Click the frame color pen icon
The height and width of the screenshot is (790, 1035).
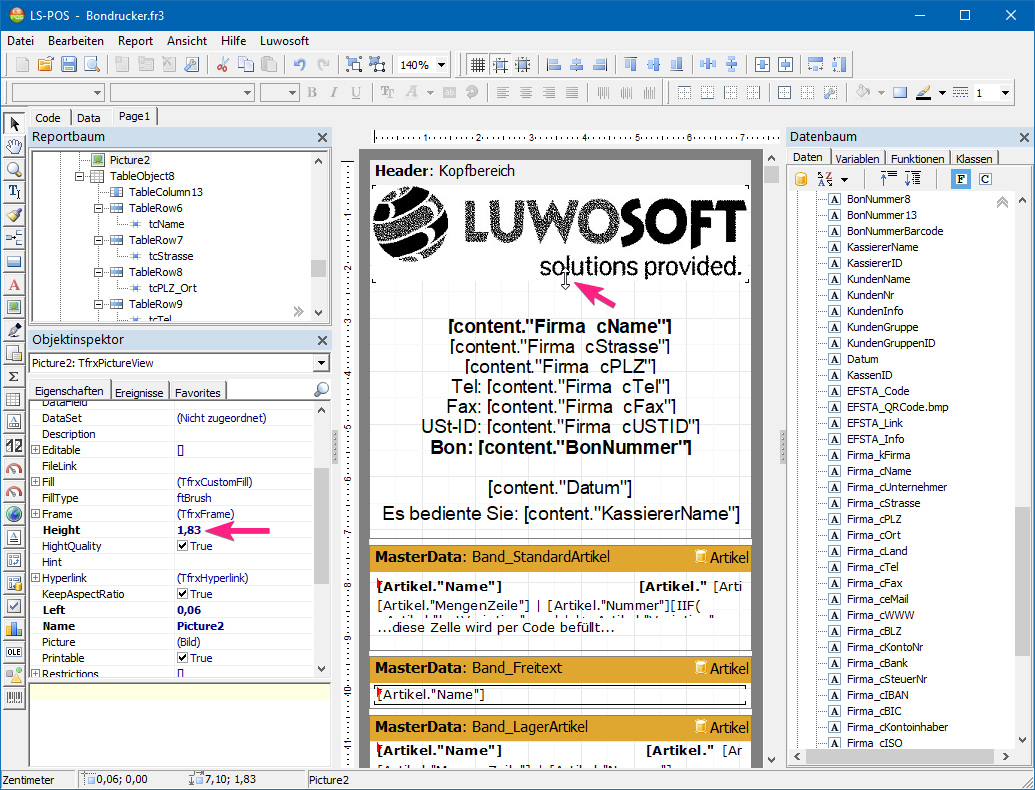pos(923,93)
